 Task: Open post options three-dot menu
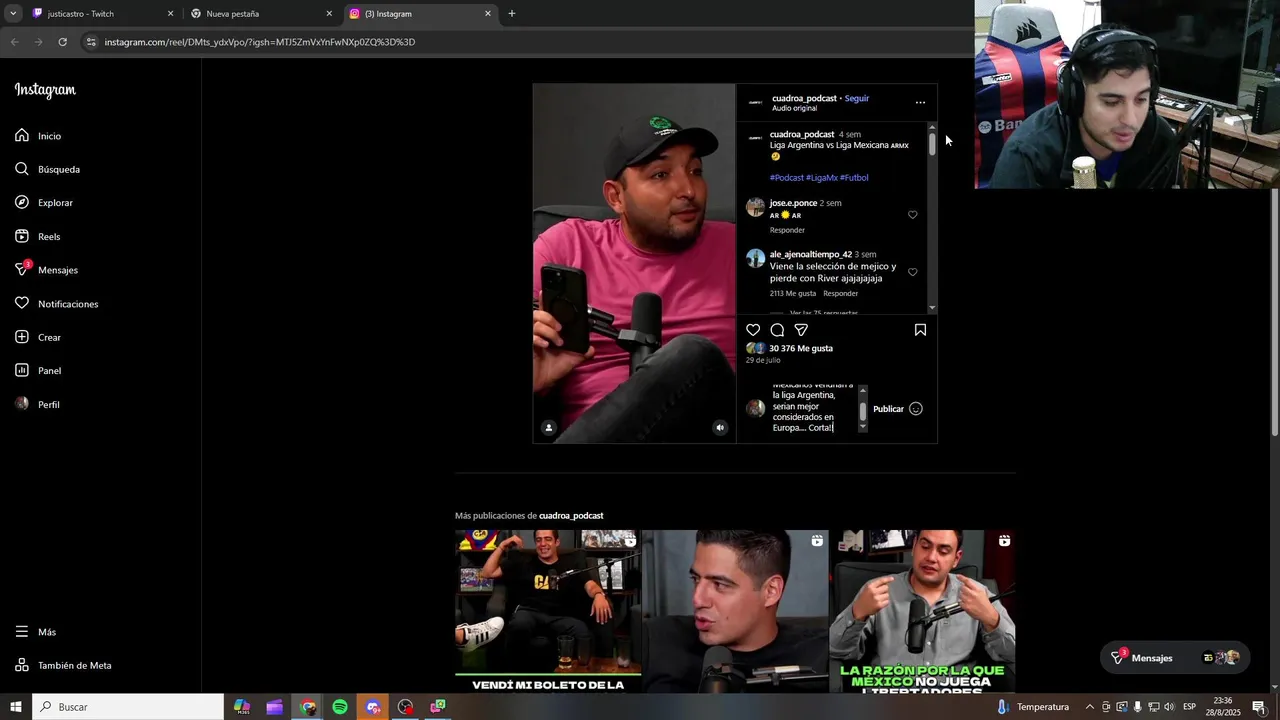(x=920, y=102)
